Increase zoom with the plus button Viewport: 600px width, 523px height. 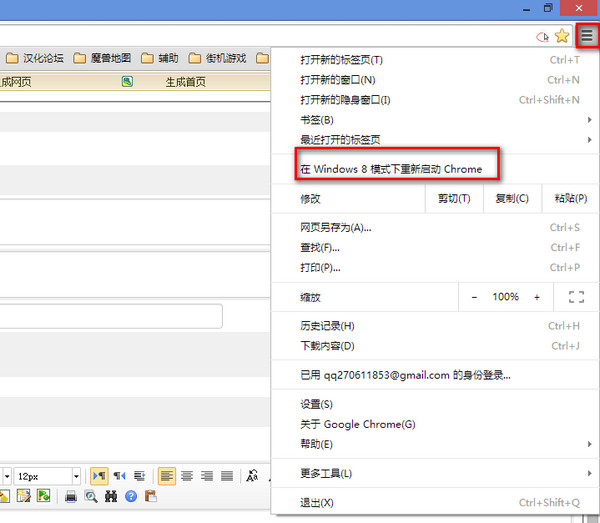click(x=537, y=297)
